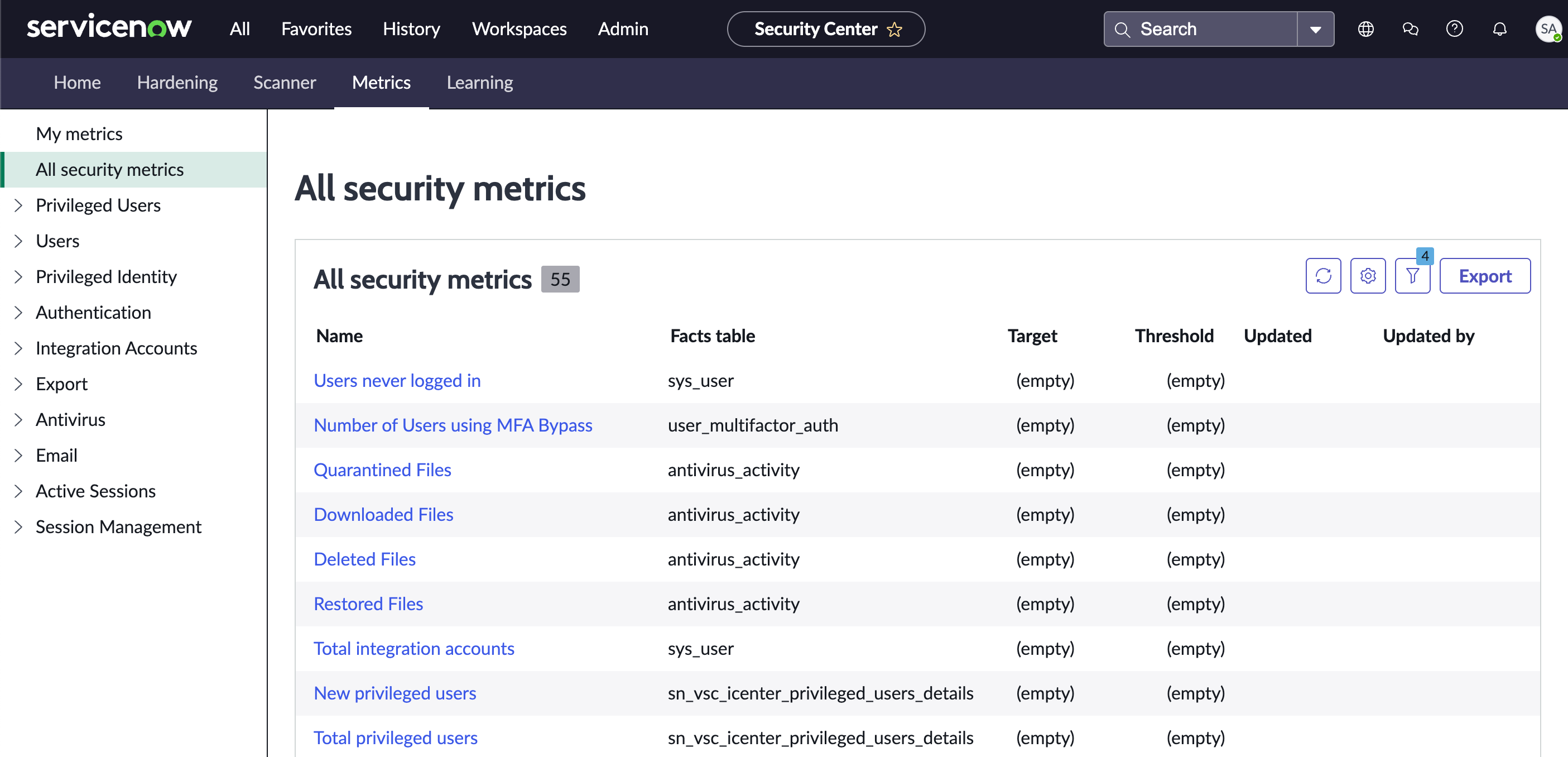
Task: Open Users never logged in metric
Action: tap(397, 381)
